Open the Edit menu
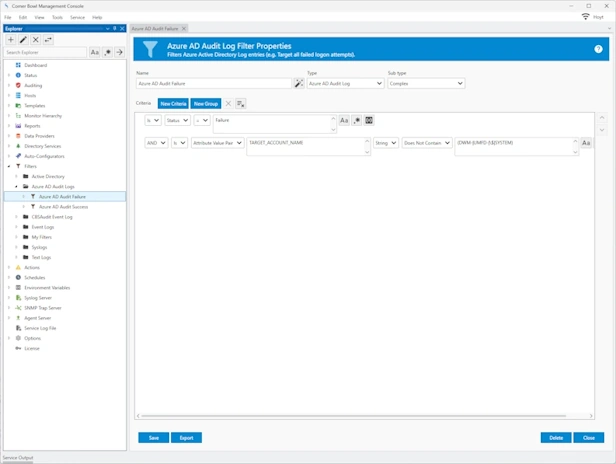 pos(23,17)
